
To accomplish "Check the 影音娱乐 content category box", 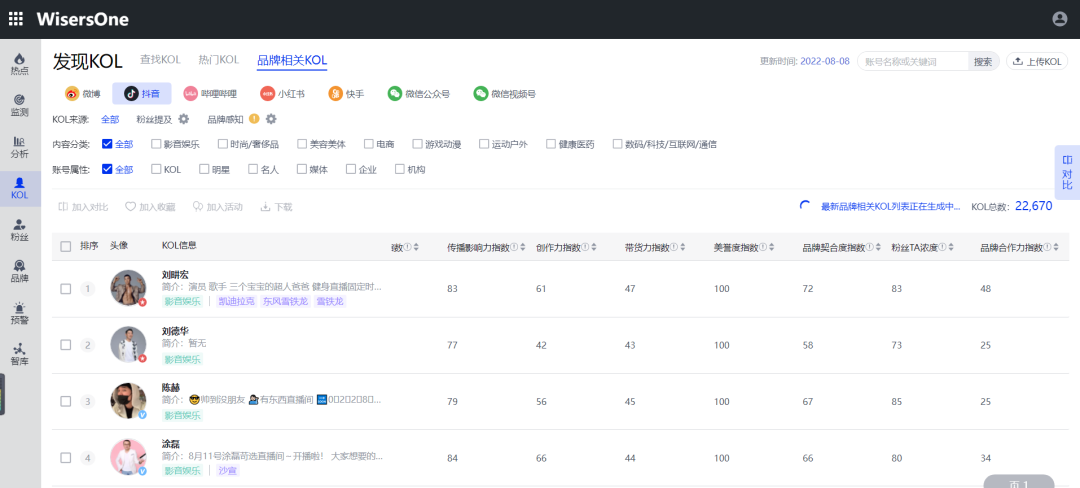I will click(156, 144).
